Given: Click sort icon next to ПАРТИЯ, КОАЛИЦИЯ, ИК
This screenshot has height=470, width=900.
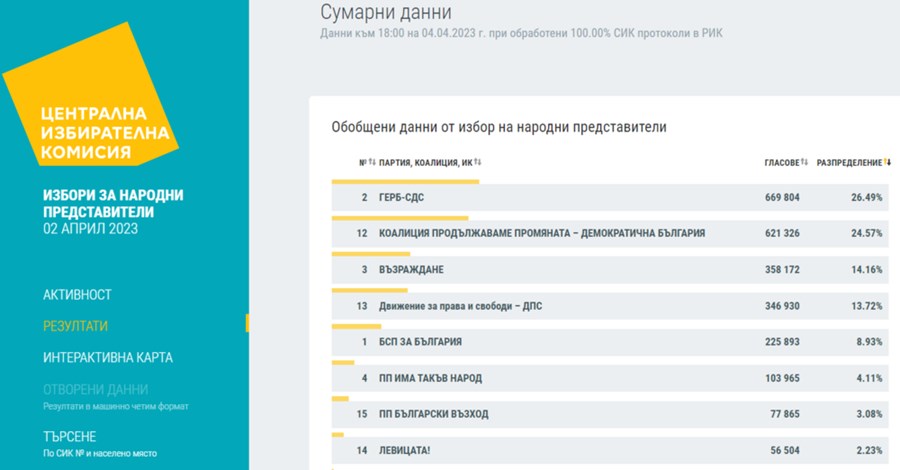Looking at the screenshot, I should pos(478,162).
